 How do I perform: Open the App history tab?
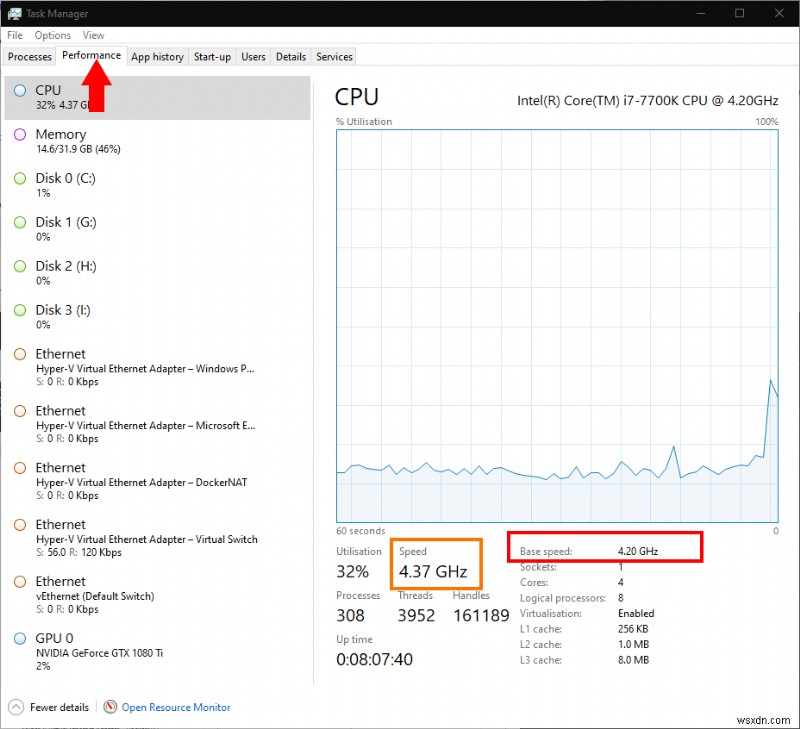157,57
